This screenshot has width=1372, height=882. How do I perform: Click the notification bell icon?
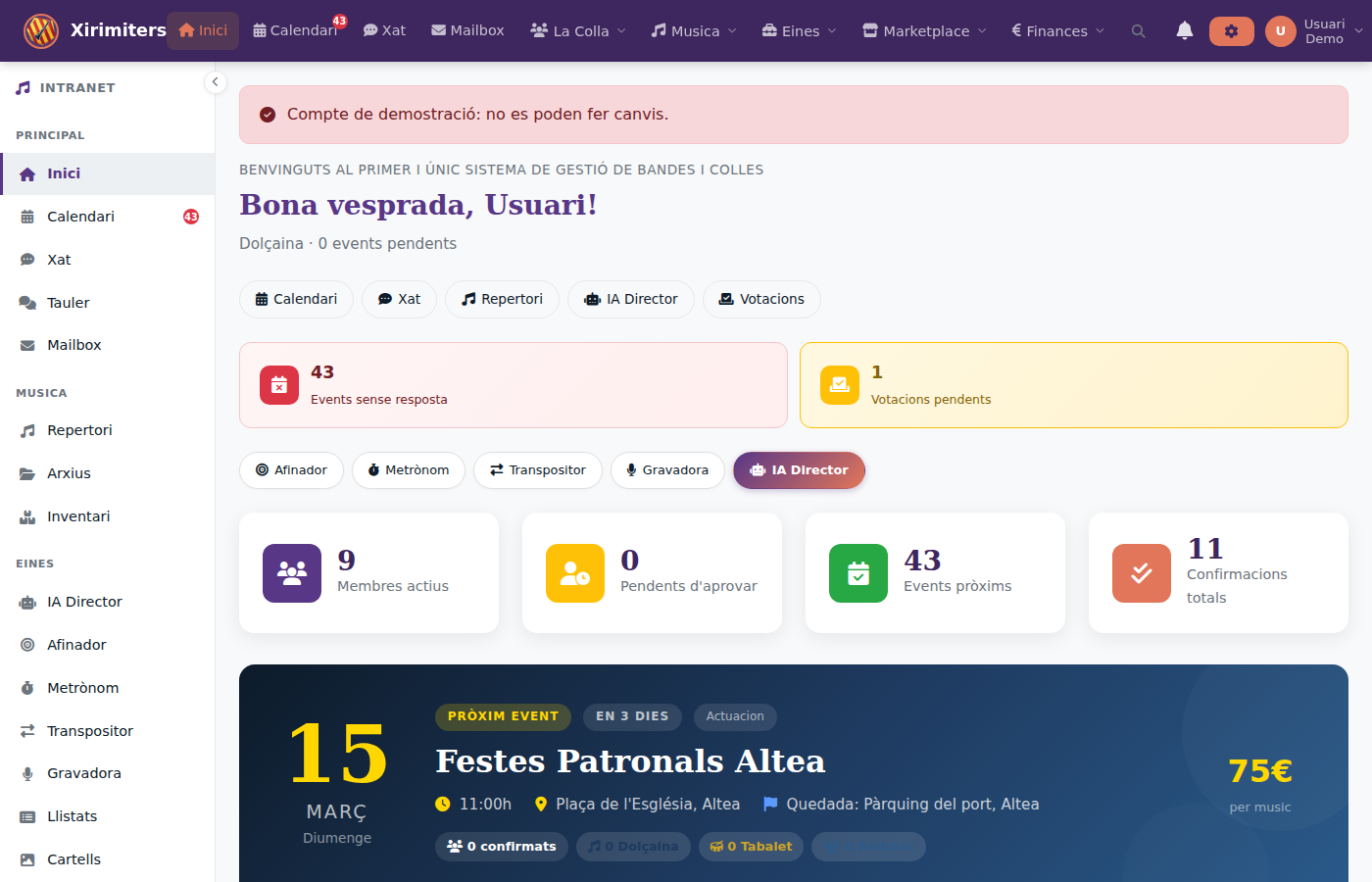click(x=1184, y=31)
